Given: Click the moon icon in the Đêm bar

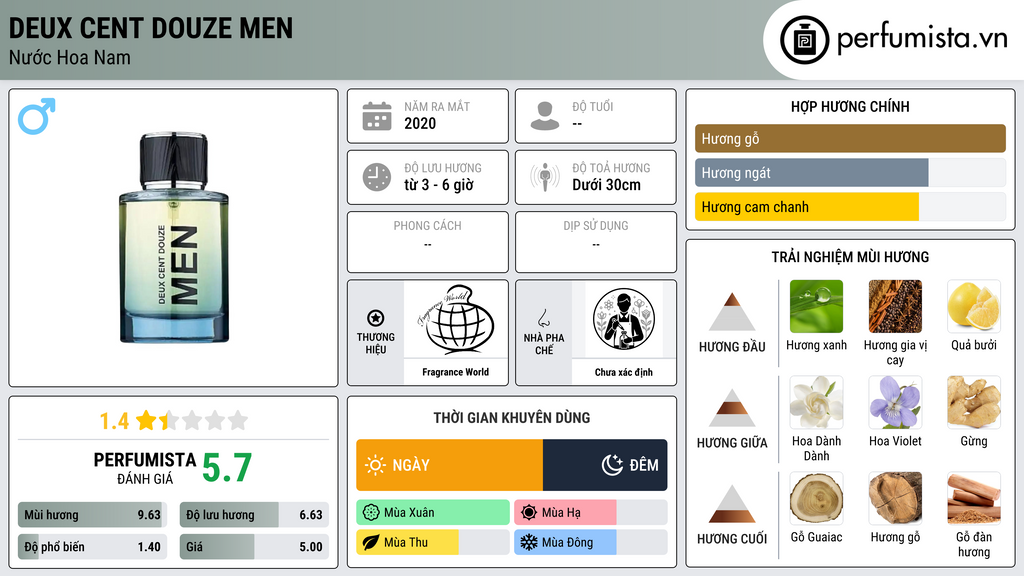Looking at the screenshot, I should [612, 465].
